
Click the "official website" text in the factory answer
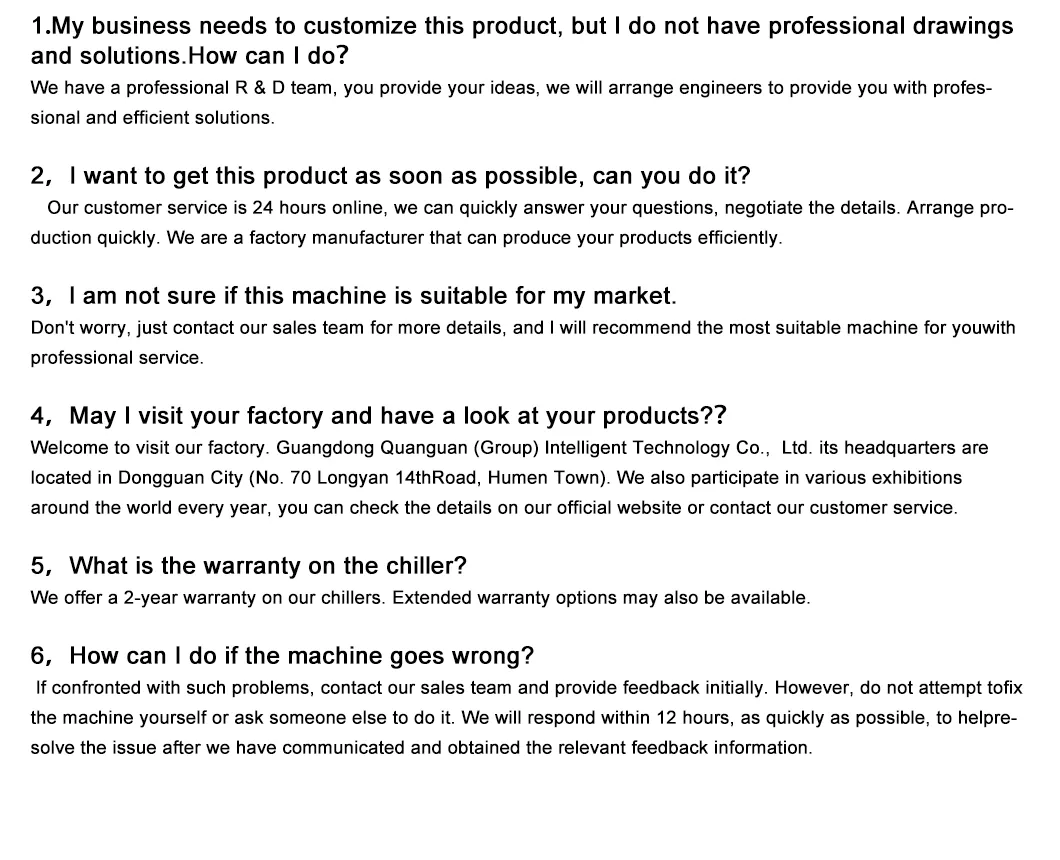[x=611, y=508]
